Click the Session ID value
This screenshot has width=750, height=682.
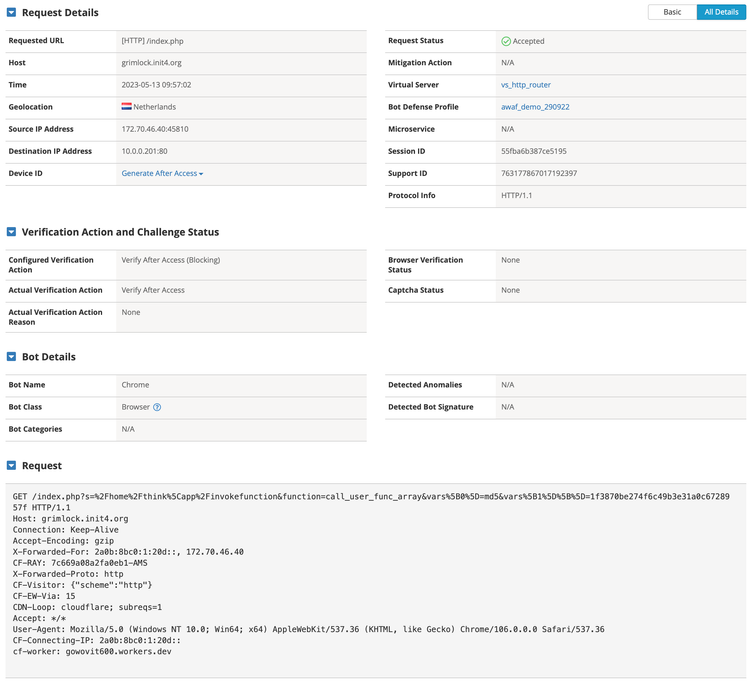pos(533,151)
